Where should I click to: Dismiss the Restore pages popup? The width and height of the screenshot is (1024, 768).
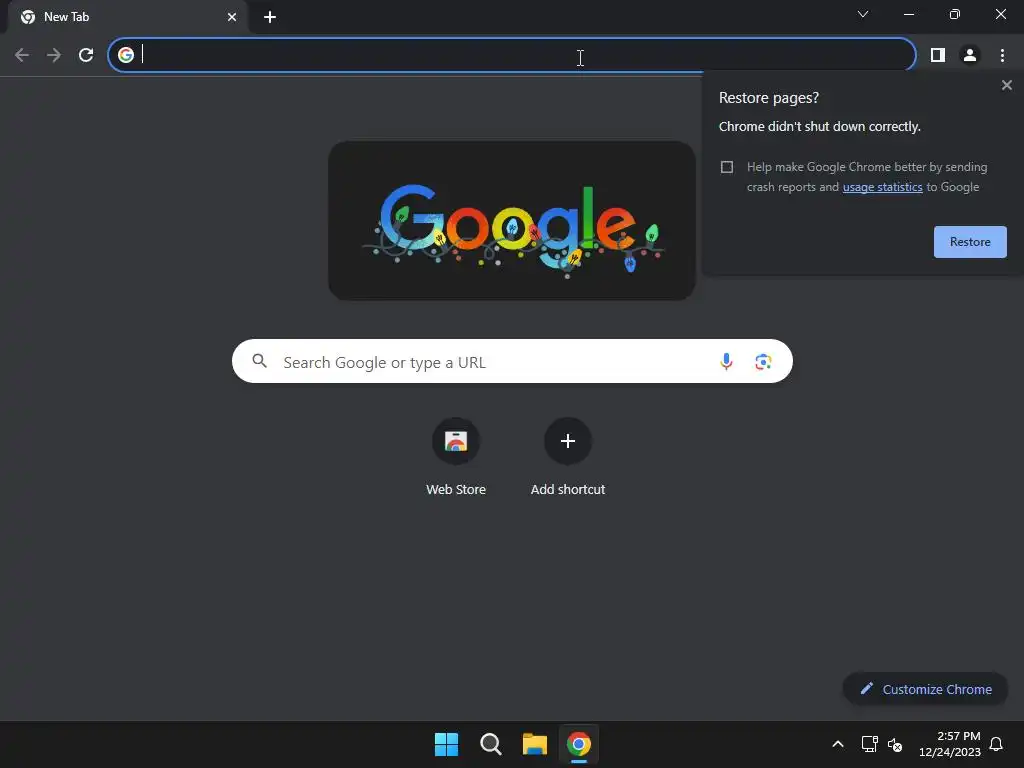1006,85
